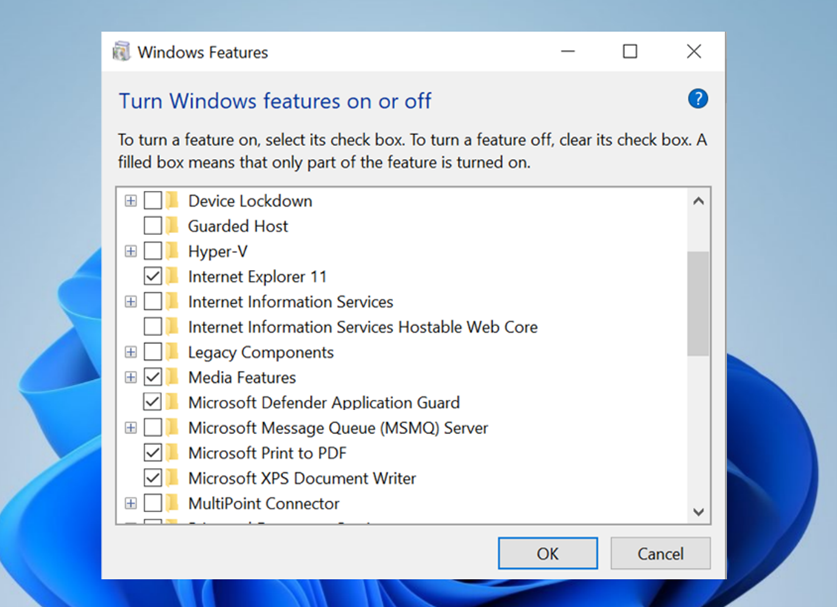Click the scroll down arrow in list
This screenshot has height=607, width=837.
tap(698, 511)
